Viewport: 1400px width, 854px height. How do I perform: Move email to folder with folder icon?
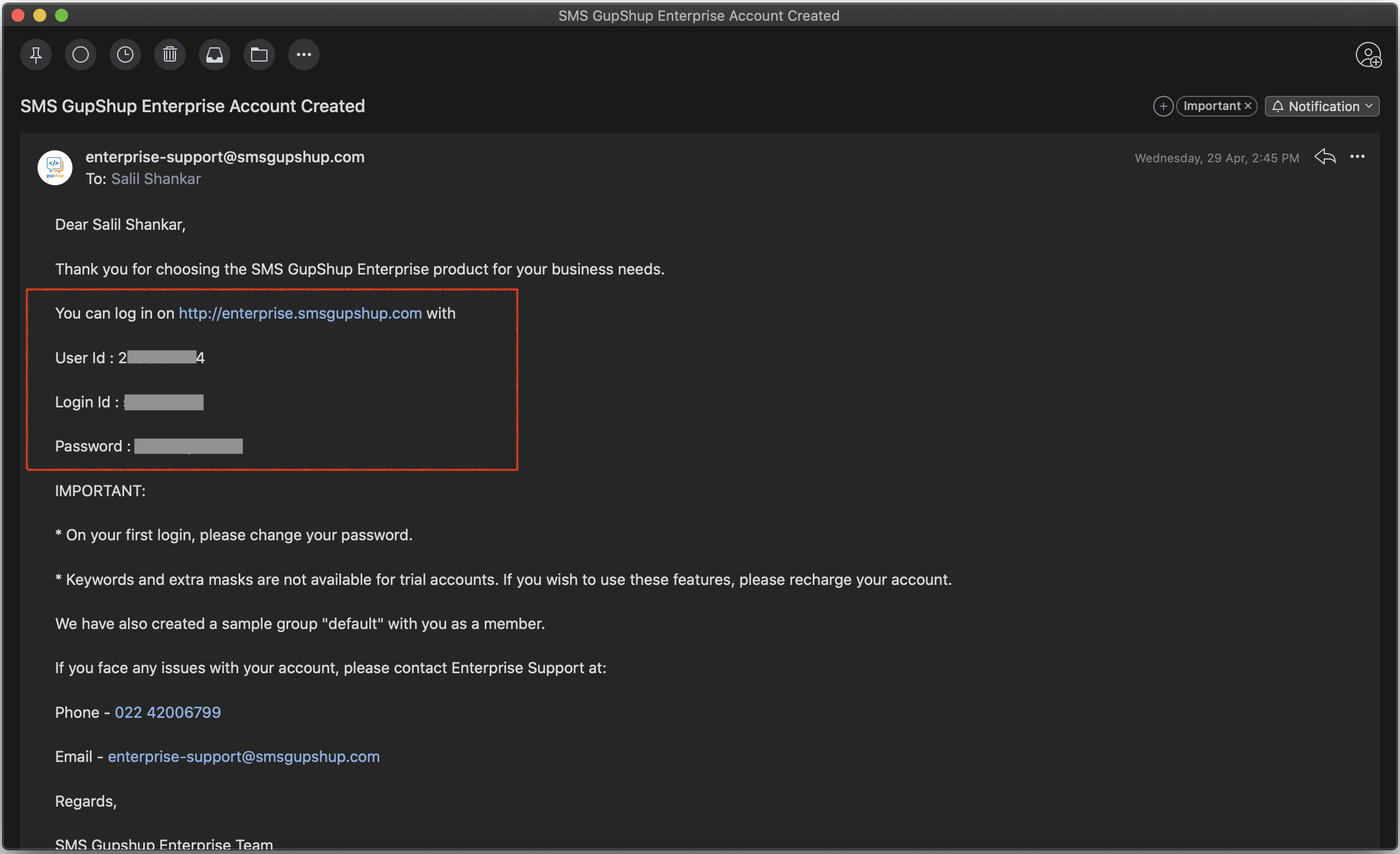coord(259,54)
